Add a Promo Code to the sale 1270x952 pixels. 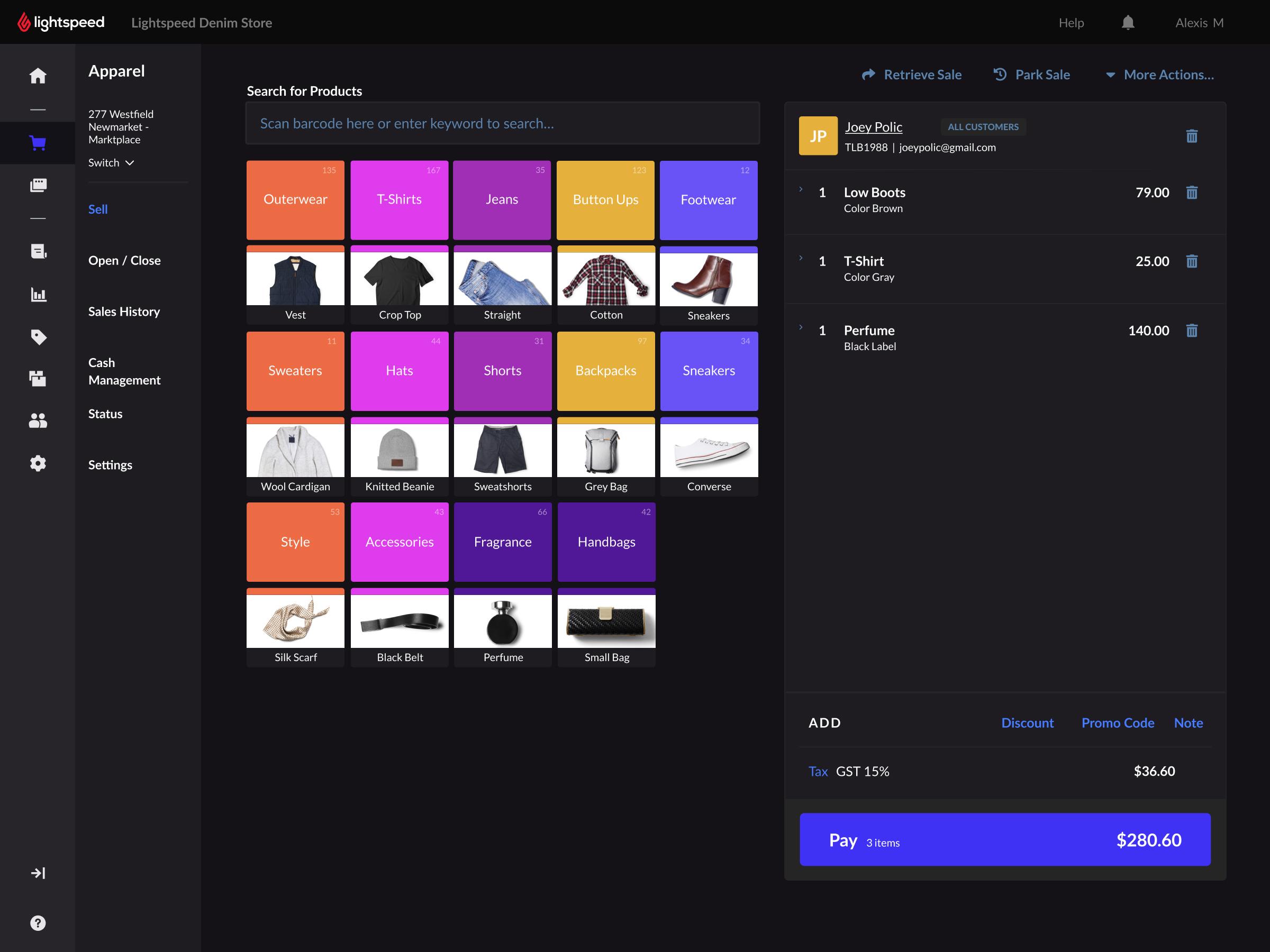click(1117, 722)
